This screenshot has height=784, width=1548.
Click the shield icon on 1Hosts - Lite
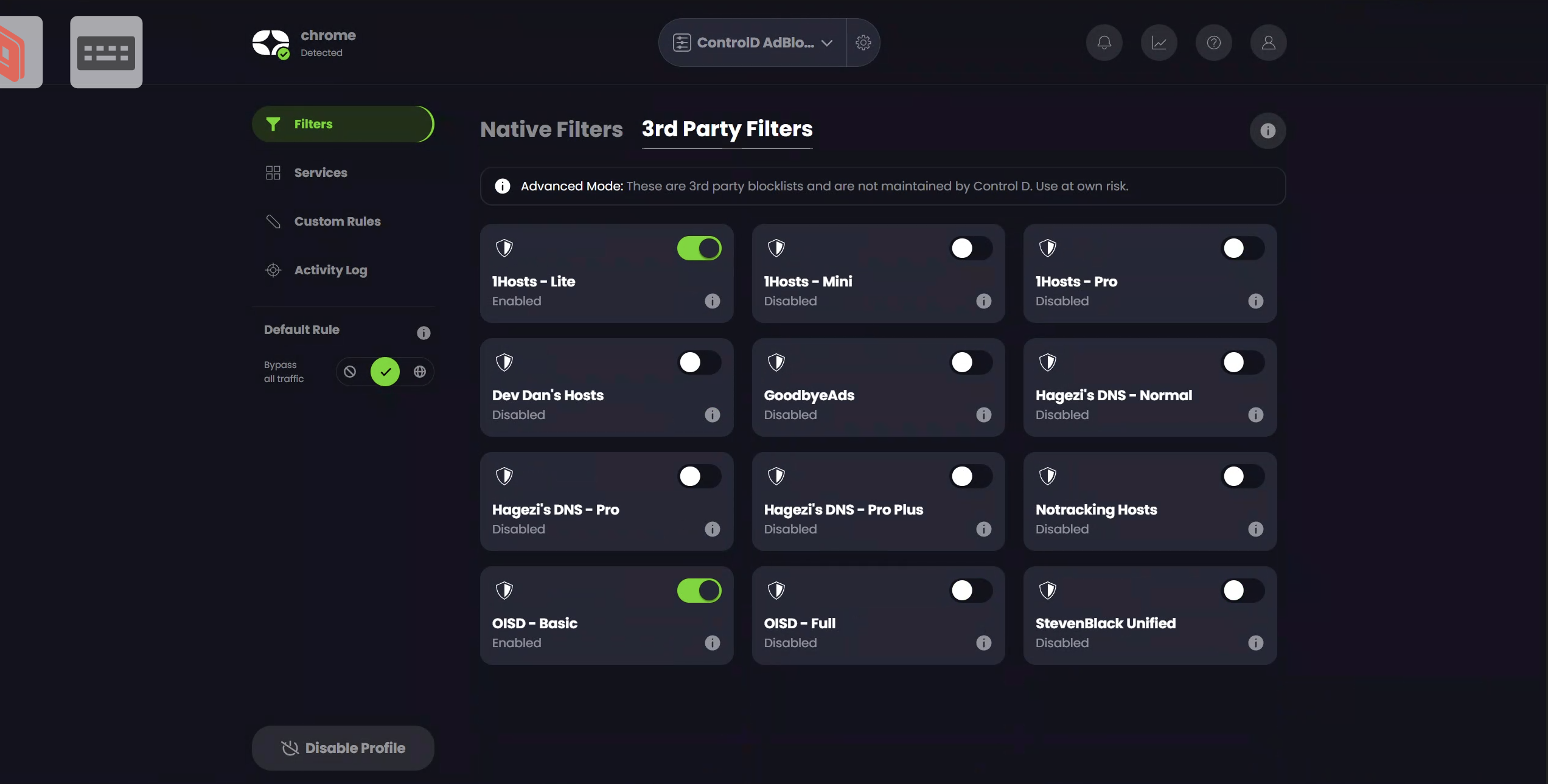click(504, 248)
